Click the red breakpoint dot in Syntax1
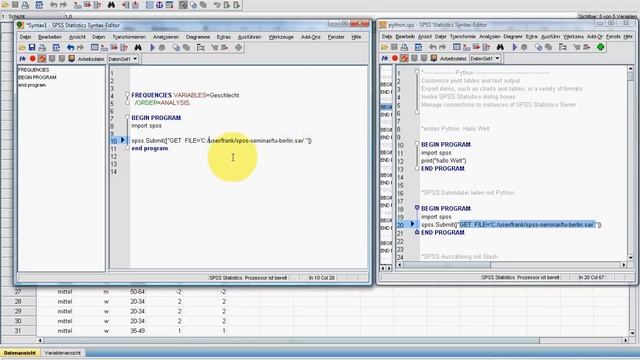Screen dimensions: 640x360 click(33, 59)
